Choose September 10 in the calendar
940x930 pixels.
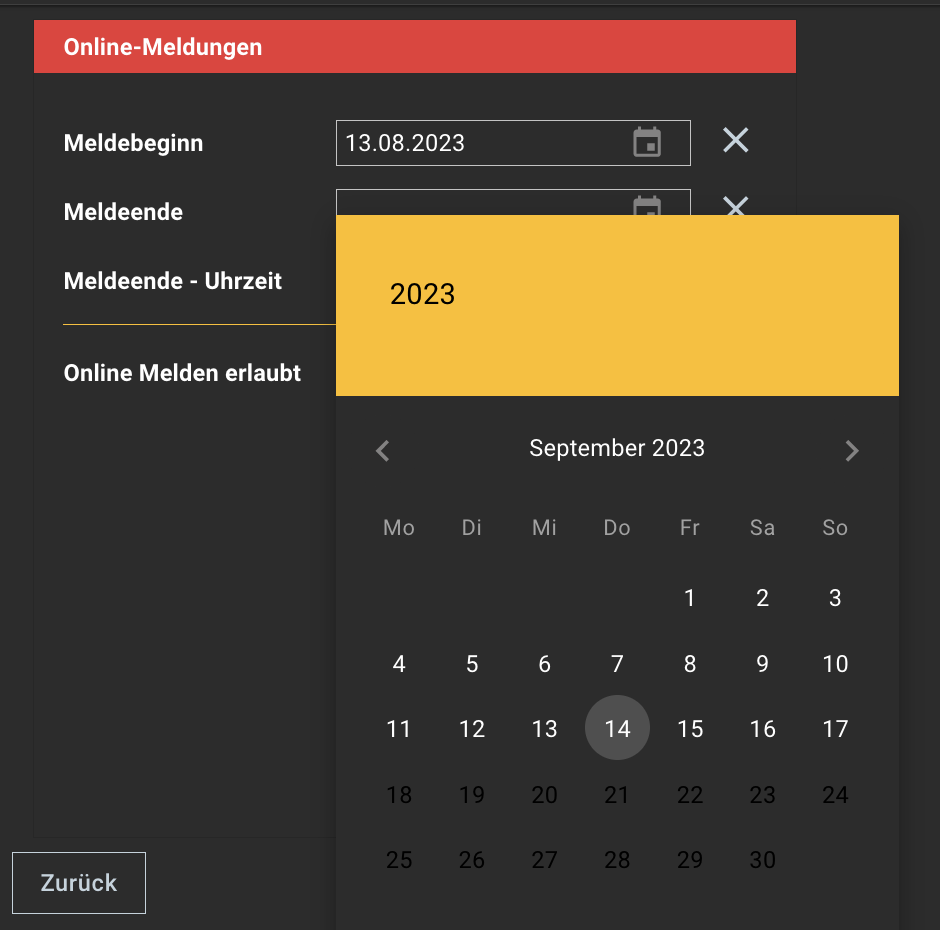(x=835, y=664)
